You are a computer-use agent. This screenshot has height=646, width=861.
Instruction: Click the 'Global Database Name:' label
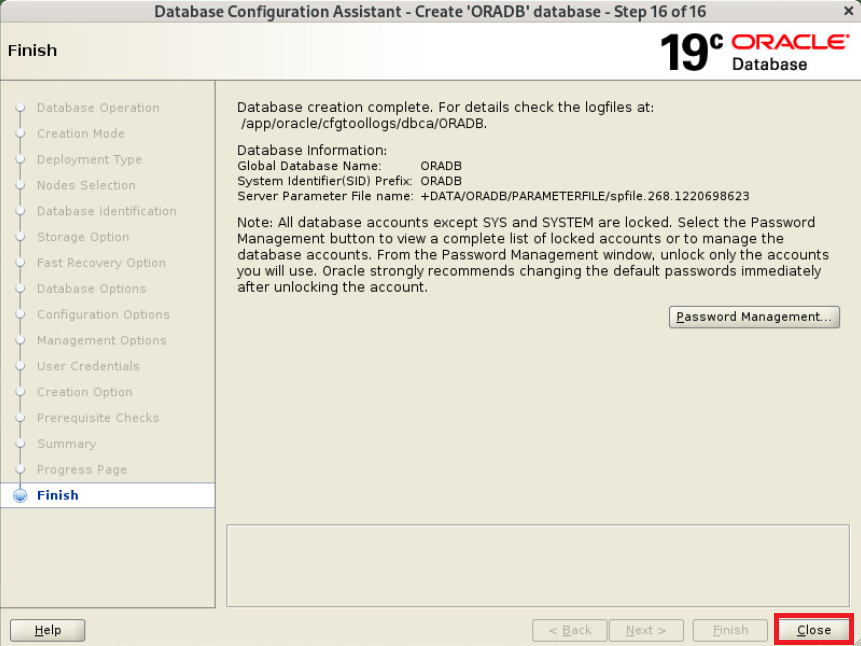pos(309,166)
